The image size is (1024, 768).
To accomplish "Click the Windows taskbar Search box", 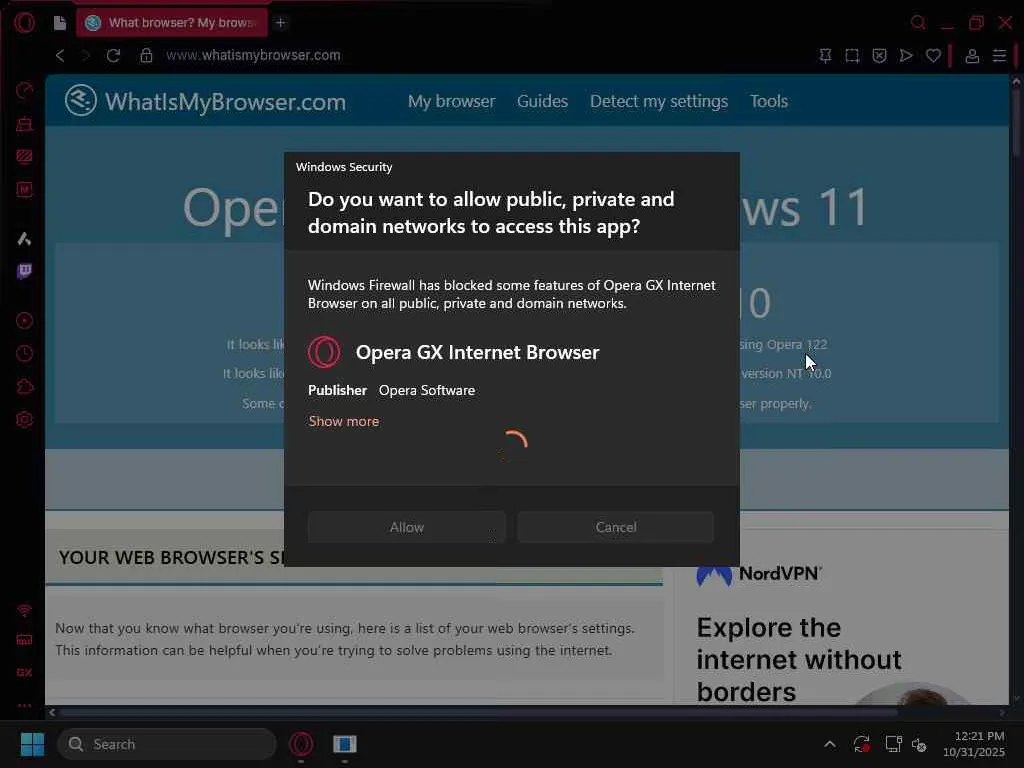I will [x=167, y=744].
